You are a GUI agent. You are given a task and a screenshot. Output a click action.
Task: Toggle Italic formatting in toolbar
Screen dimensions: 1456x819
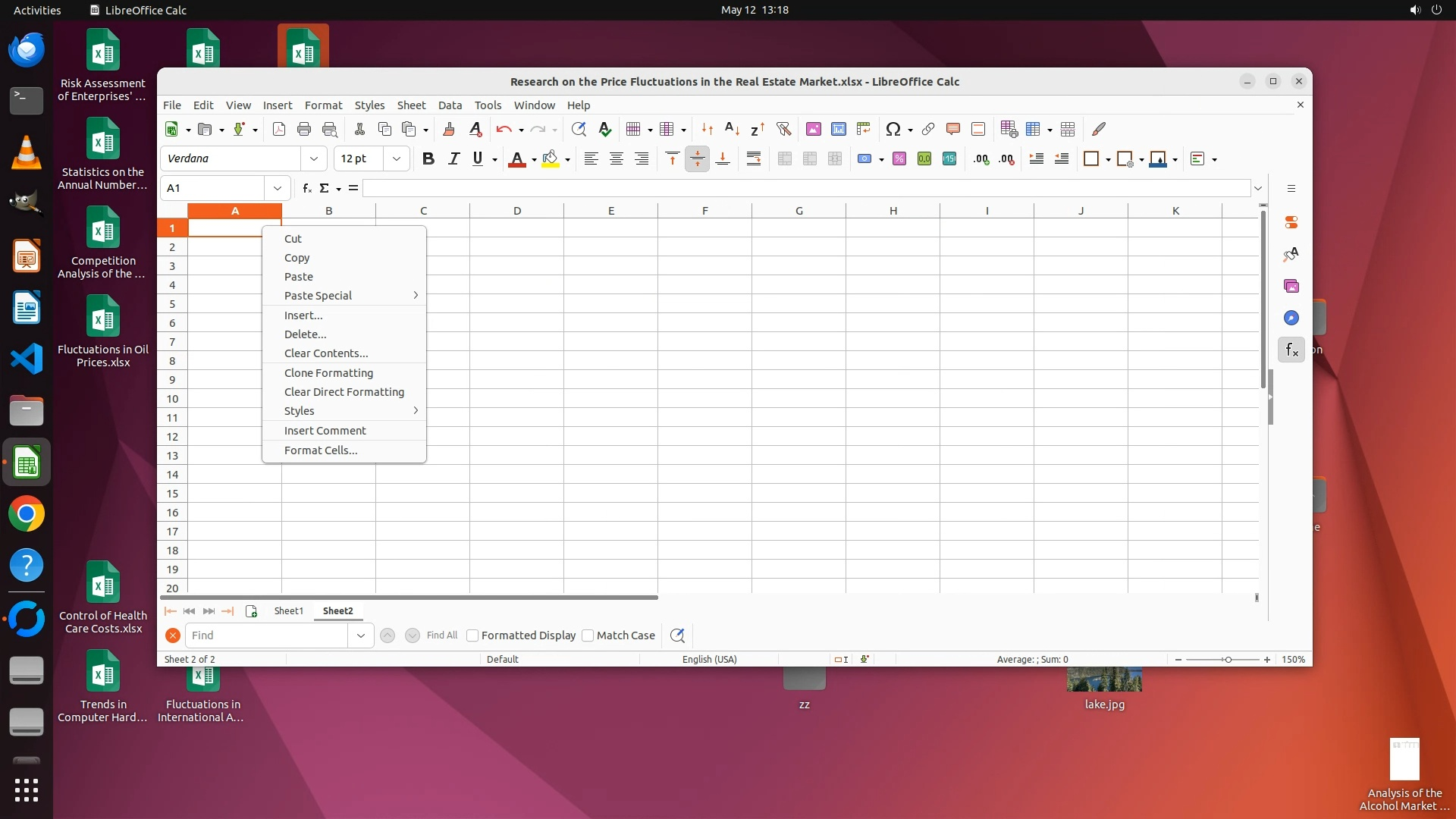click(453, 158)
